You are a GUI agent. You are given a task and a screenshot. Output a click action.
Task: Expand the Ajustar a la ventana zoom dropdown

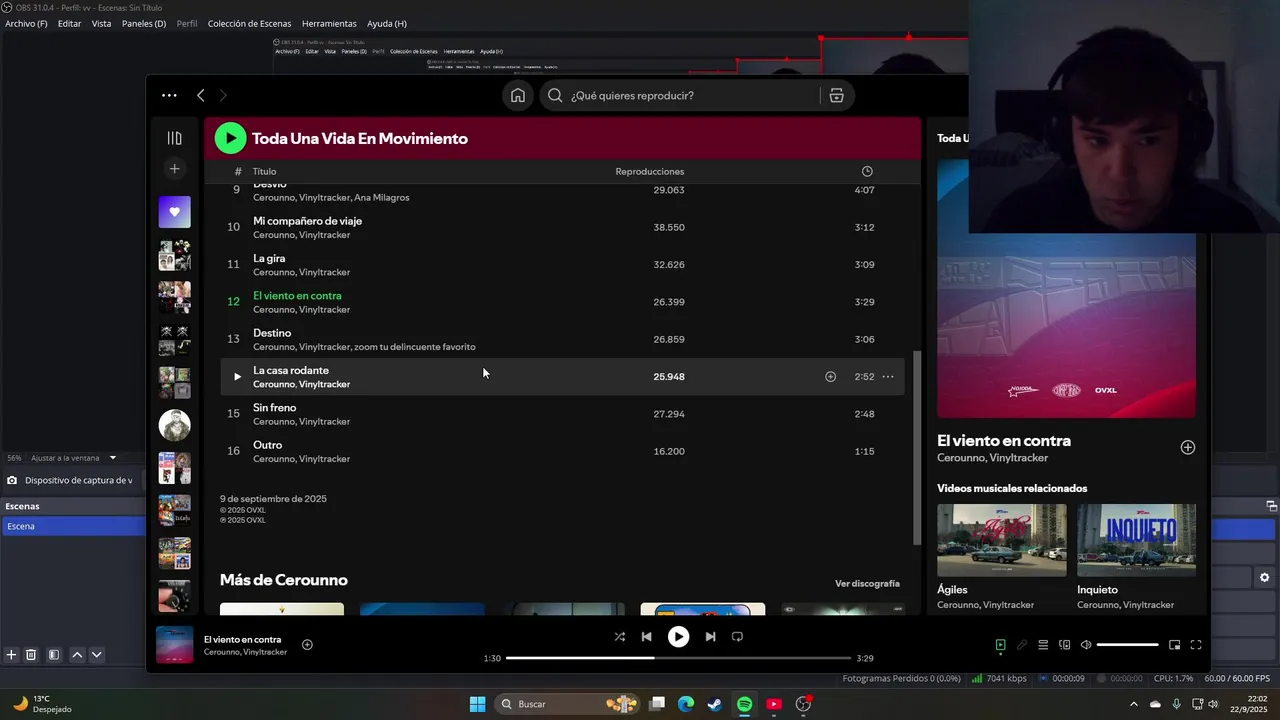tap(112, 458)
